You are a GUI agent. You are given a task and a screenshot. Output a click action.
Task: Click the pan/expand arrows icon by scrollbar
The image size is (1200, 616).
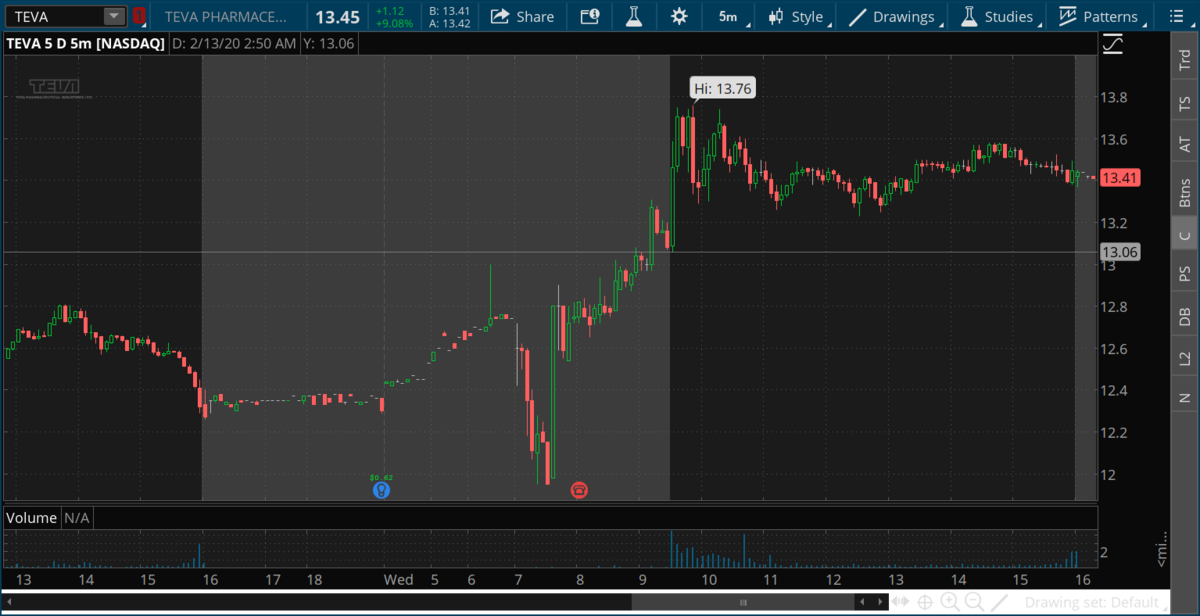901,602
